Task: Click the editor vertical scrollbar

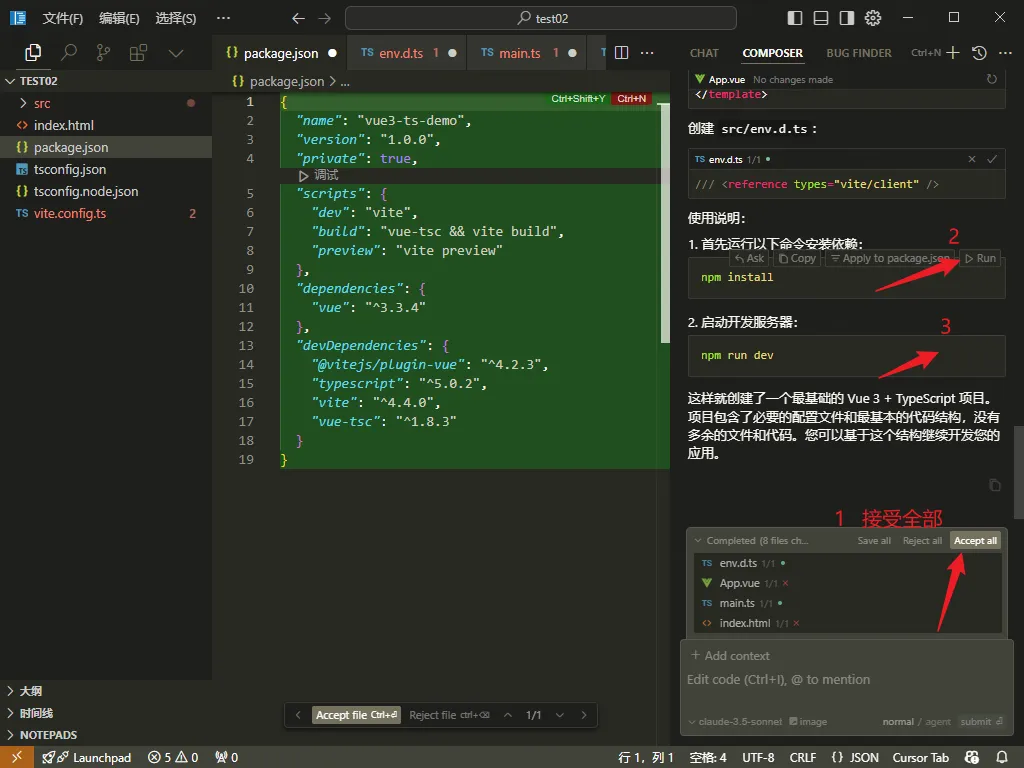Action: [665, 220]
